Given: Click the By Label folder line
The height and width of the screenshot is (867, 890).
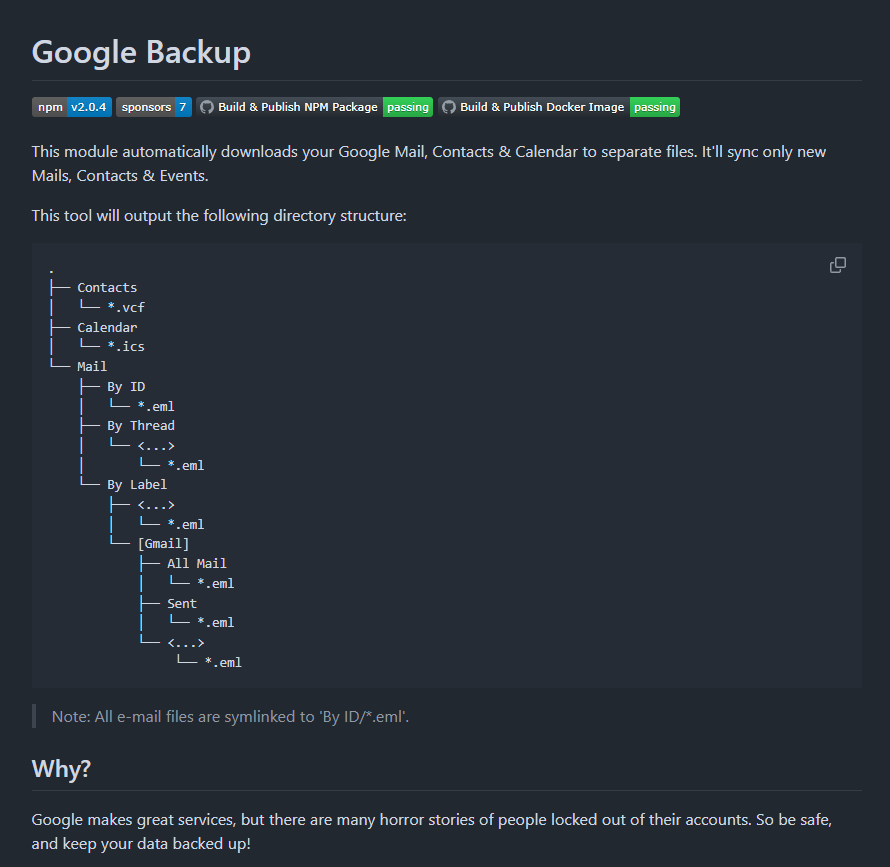Looking at the screenshot, I should [137, 485].
